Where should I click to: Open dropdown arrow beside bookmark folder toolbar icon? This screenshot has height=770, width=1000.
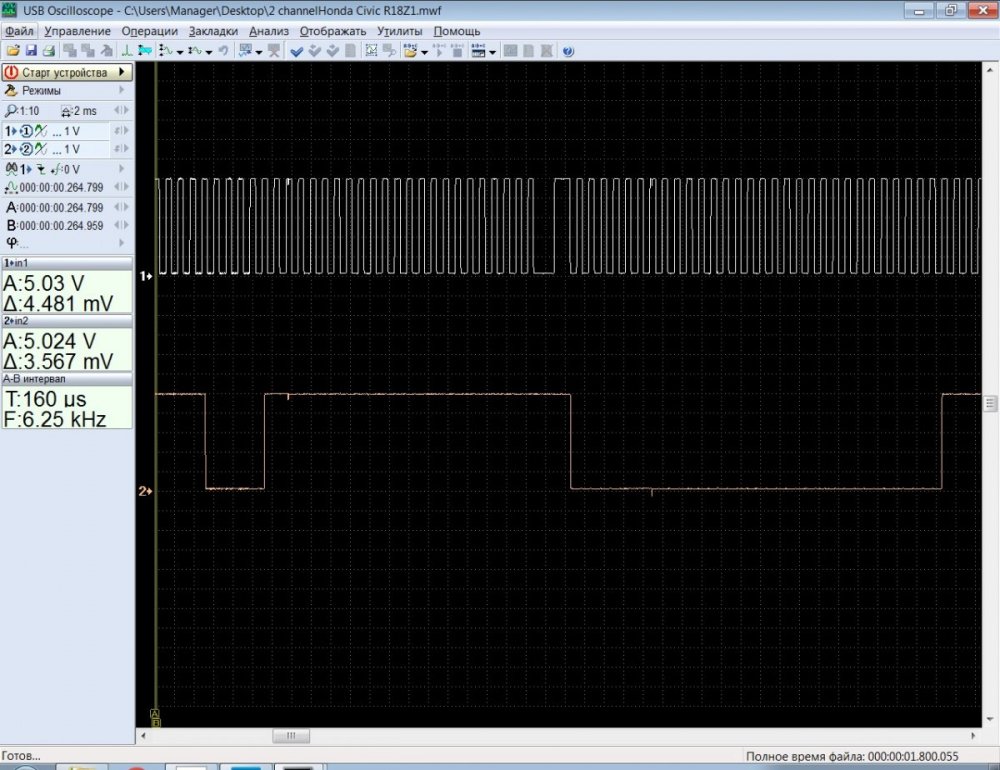(424, 52)
